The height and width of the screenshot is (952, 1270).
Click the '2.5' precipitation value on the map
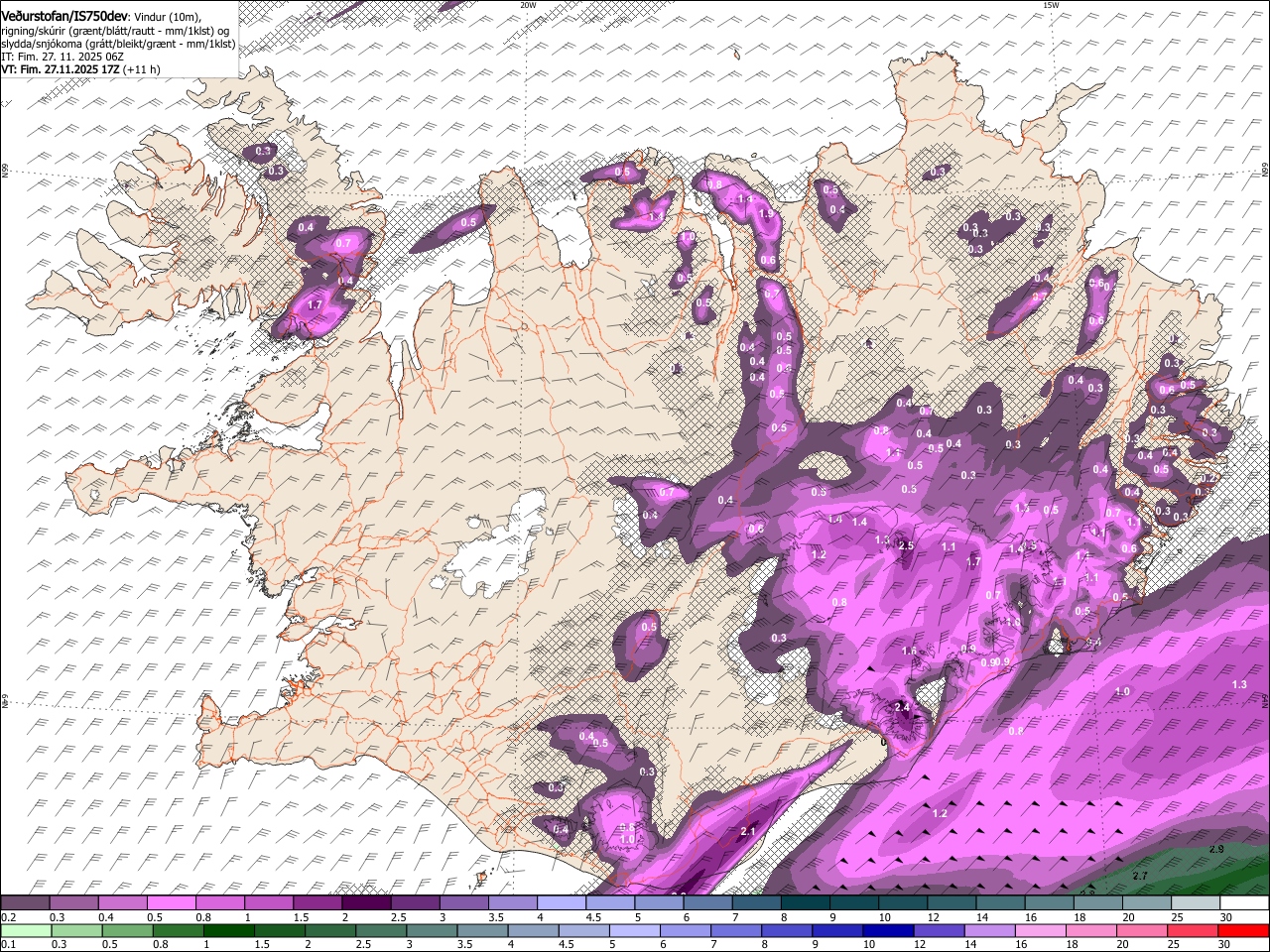click(x=905, y=545)
